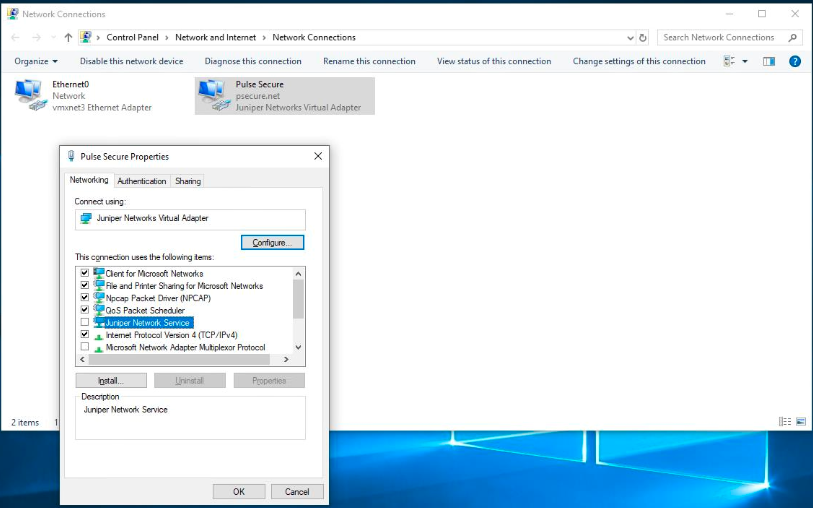Uncheck Internet Protocol Version 4 (TCP/IPv4)
Screen dimensions: 813x508
pos(85,335)
